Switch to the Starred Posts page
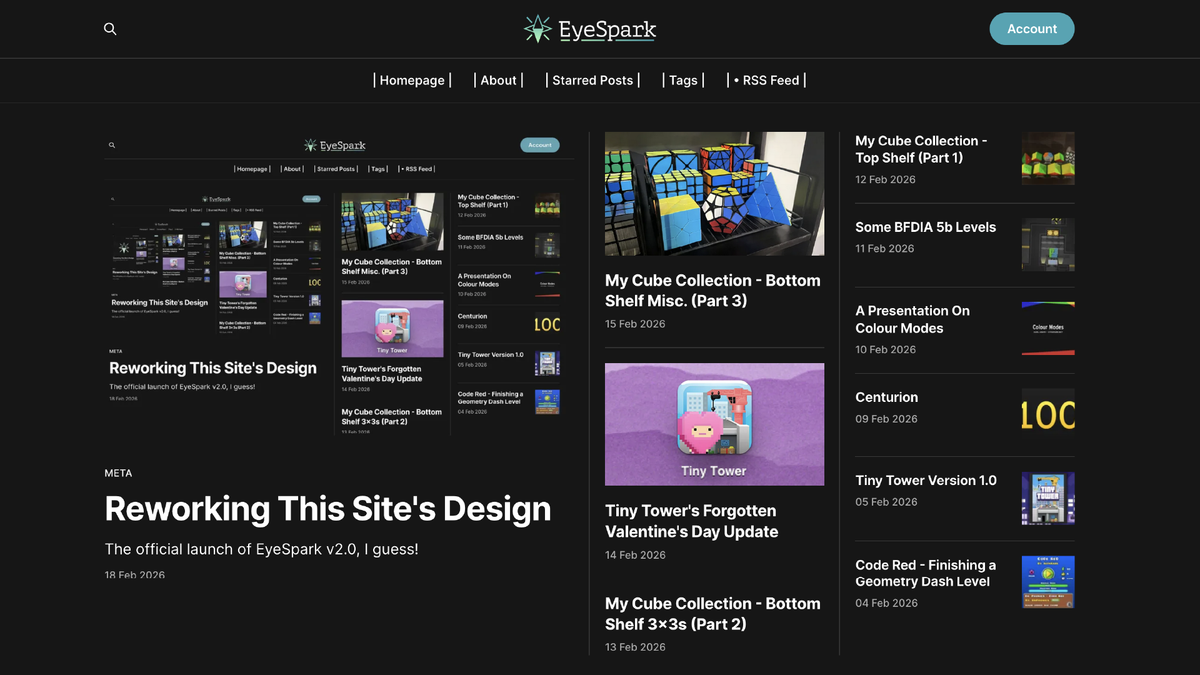This screenshot has width=1200, height=675. 591,80
